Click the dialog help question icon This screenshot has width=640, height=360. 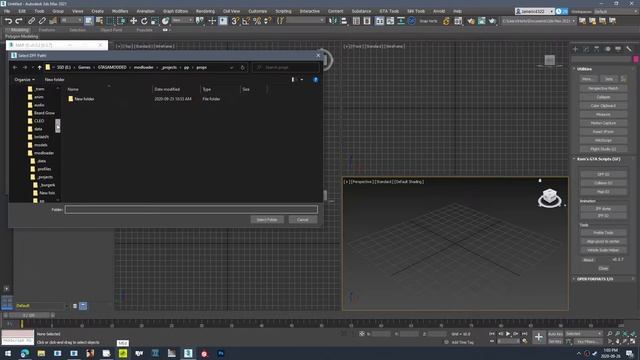point(316,80)
